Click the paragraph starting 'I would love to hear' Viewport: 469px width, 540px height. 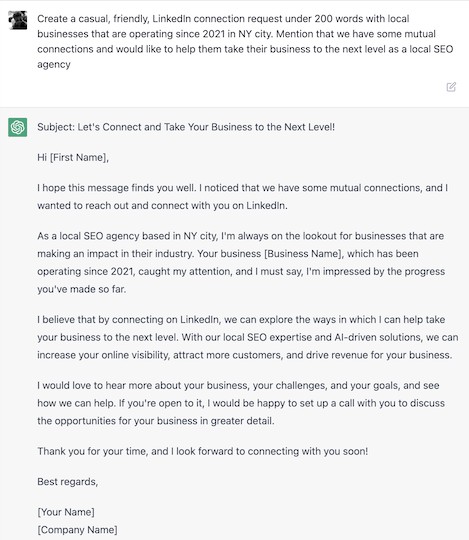coord(241,403)
